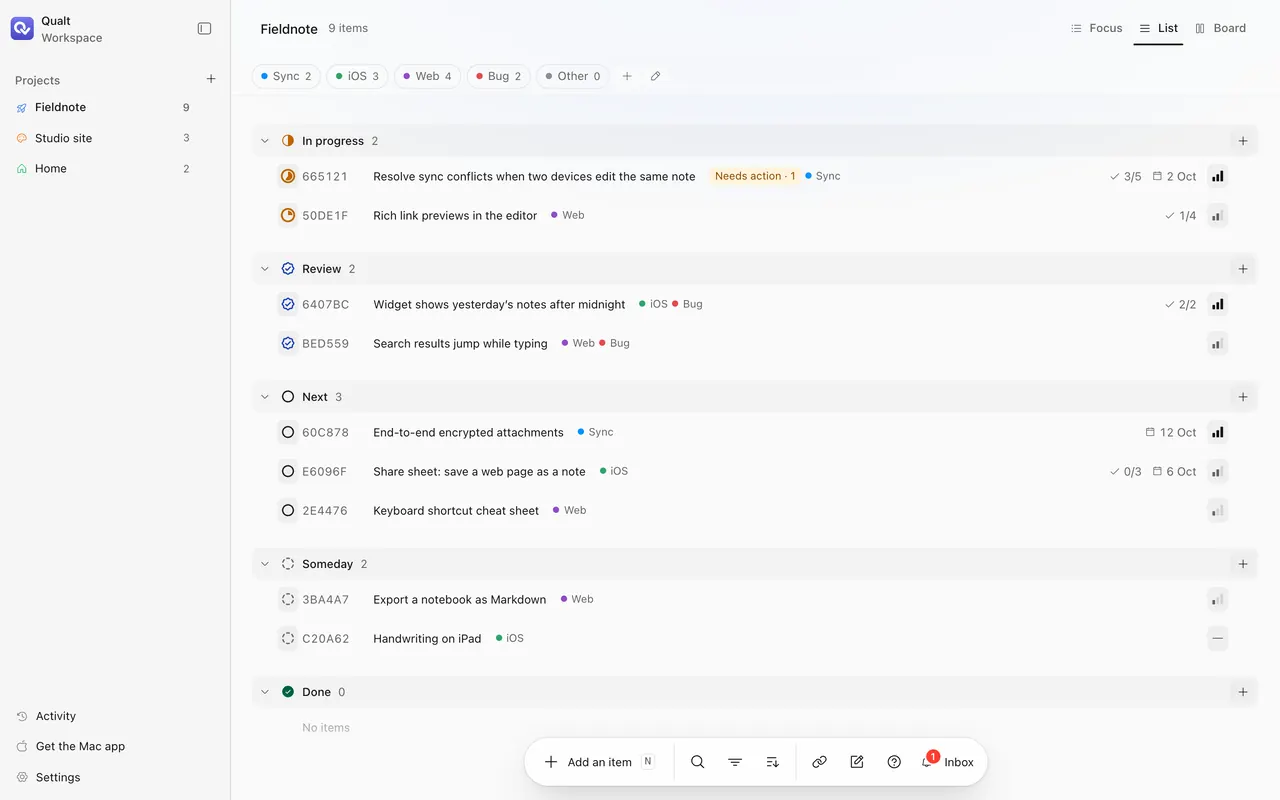Set priority for Rich link previews item
This screenshot has width=1280, height=800.
click(1217, 216)
